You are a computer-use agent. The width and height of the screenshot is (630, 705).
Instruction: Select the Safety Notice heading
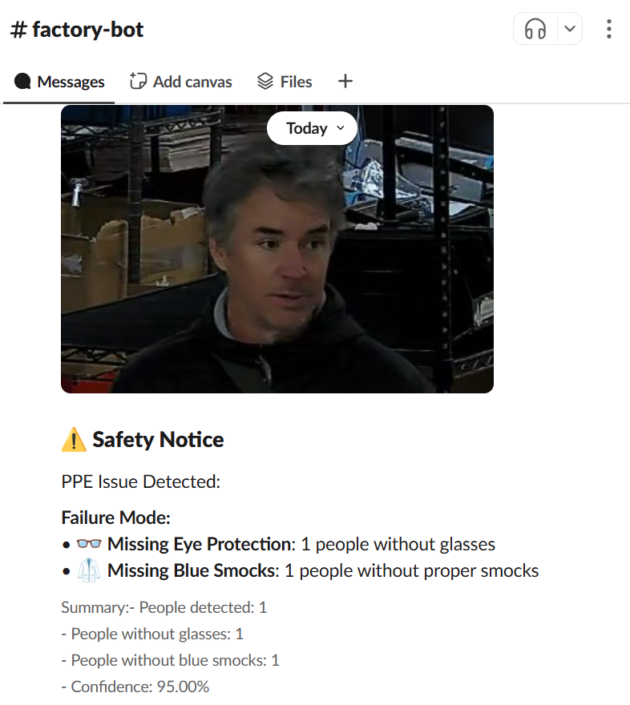coord(158,440)
